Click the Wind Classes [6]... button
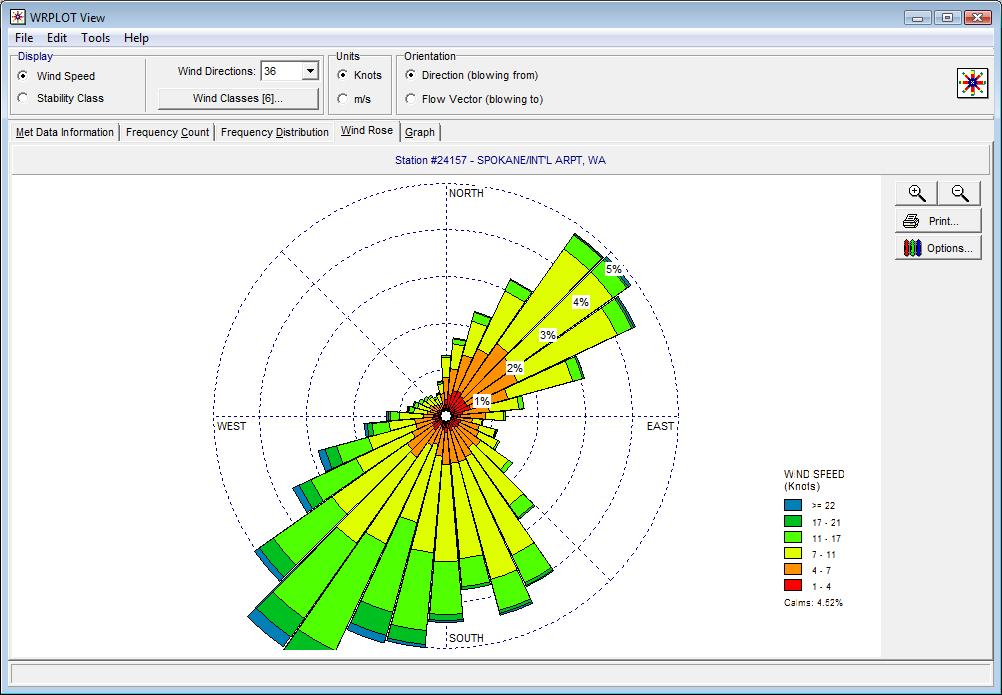This screenshot has height=695, width=1002. tap(238, 98)
